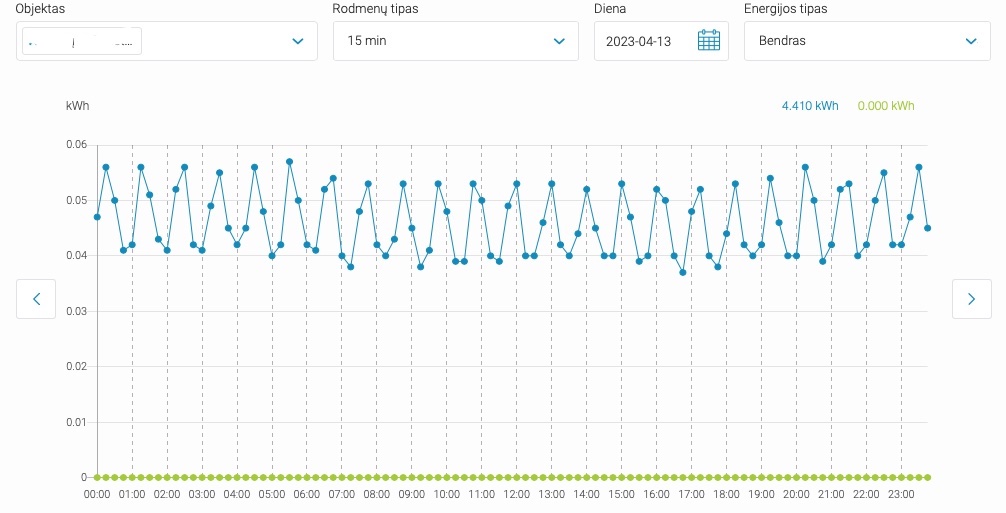Click the 2023-04-13 date input
1006x513 pixels.
pyautogui.click(x=638, y=41)
